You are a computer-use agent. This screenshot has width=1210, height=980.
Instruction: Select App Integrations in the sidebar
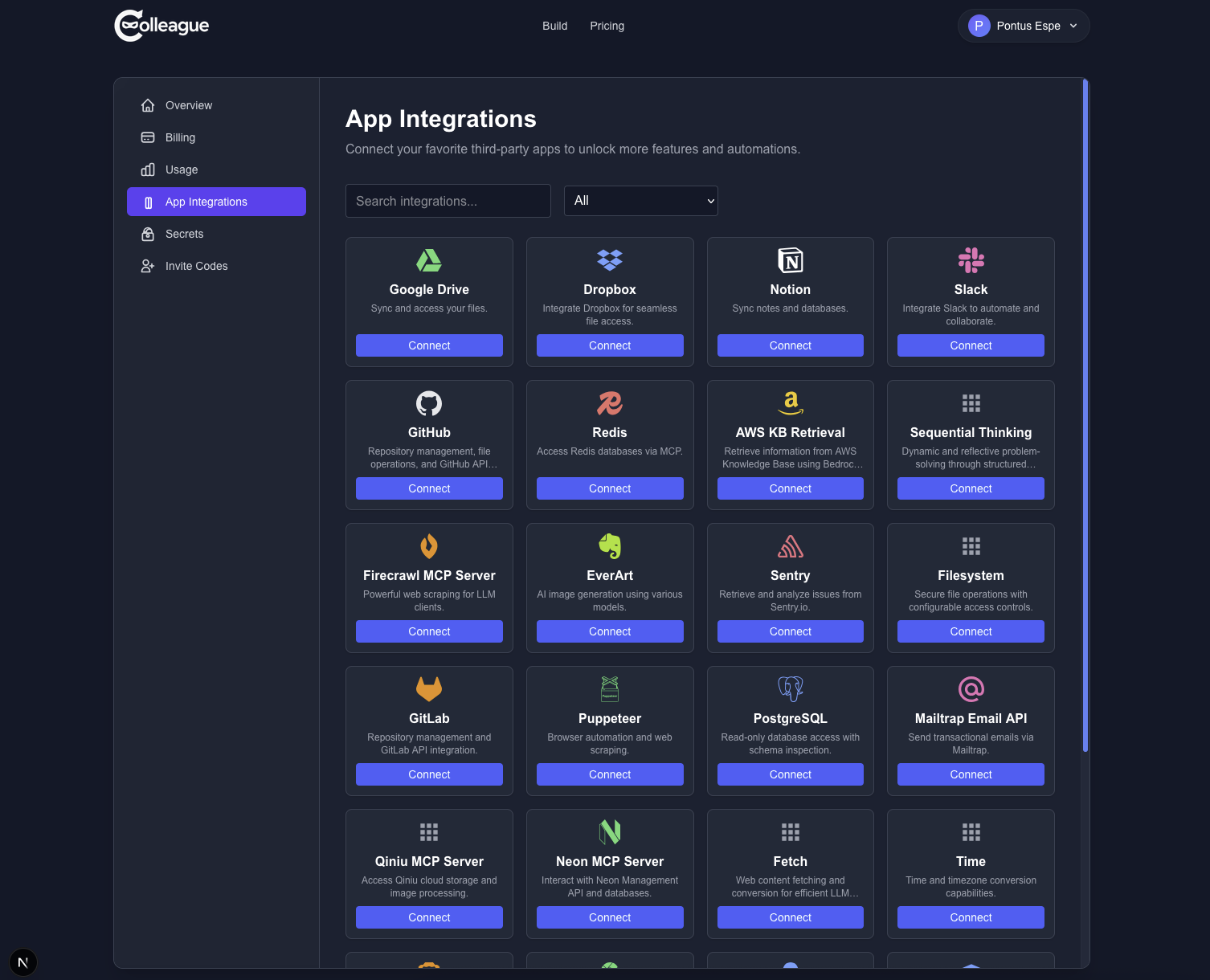(x=216, y=202)
